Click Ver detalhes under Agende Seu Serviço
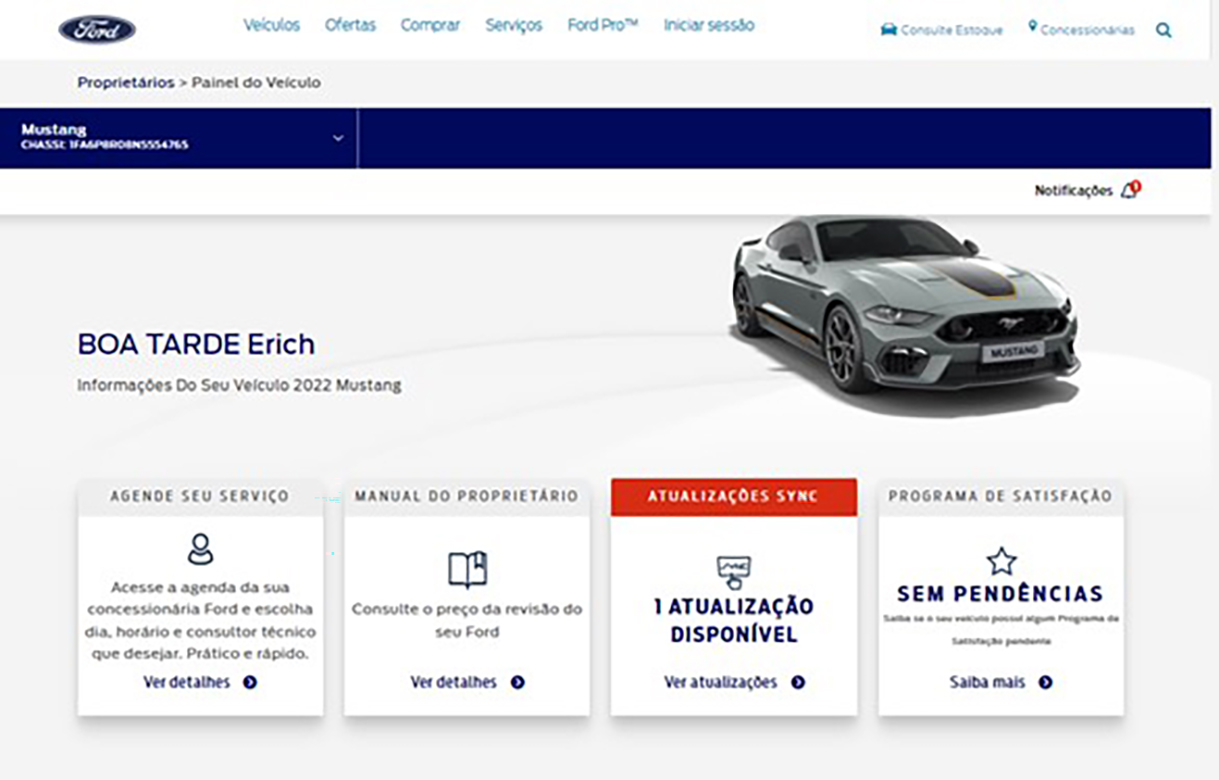Screen dimensions: 1219x780 tap(186, 682)
